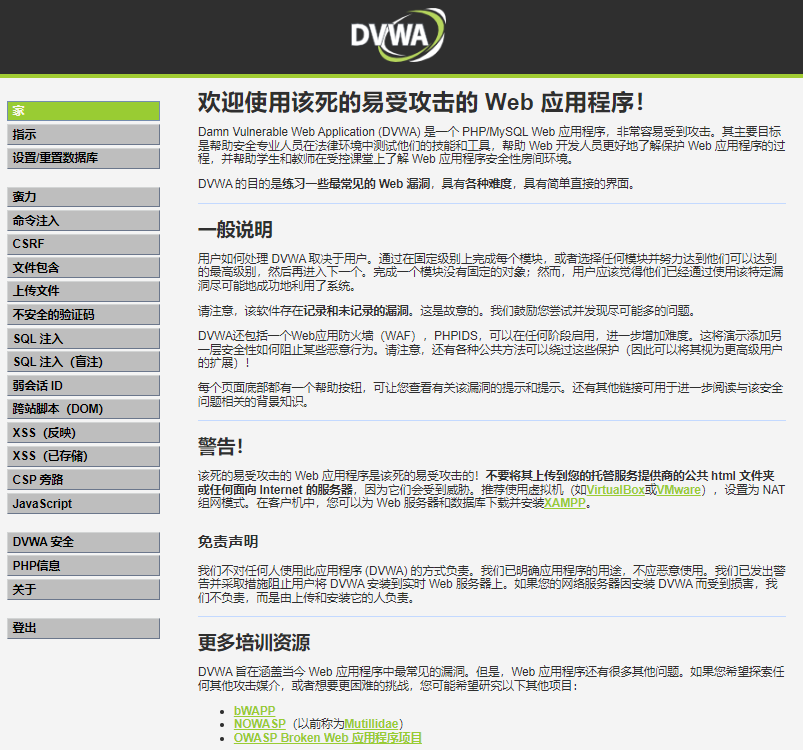Open the 关于 about page
The width and height of the screenshot is (803, 750).
tap(83, 589)
